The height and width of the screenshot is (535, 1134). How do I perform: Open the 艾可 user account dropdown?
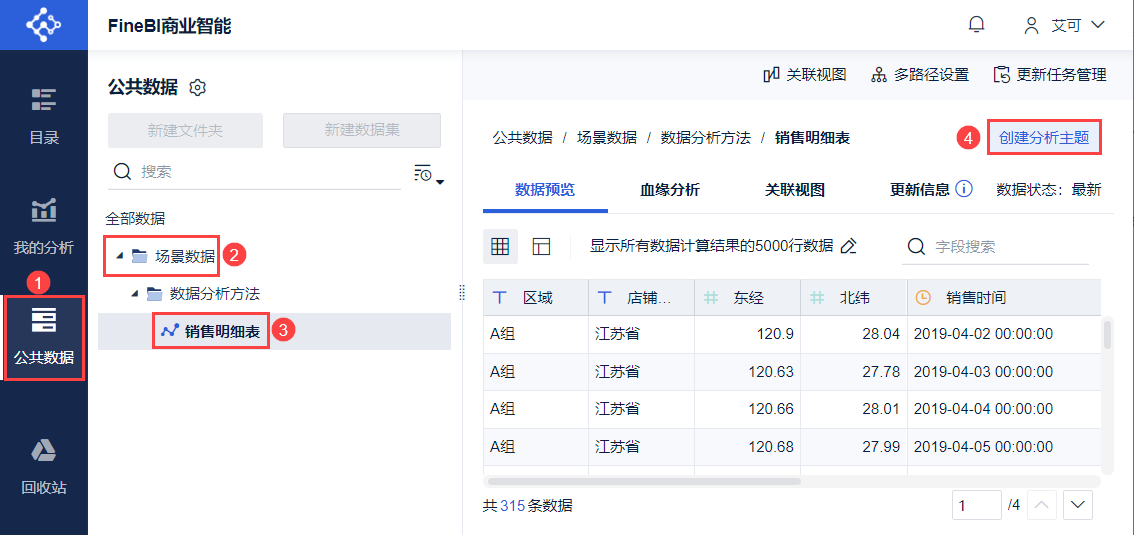click(x=1064, y=25)
